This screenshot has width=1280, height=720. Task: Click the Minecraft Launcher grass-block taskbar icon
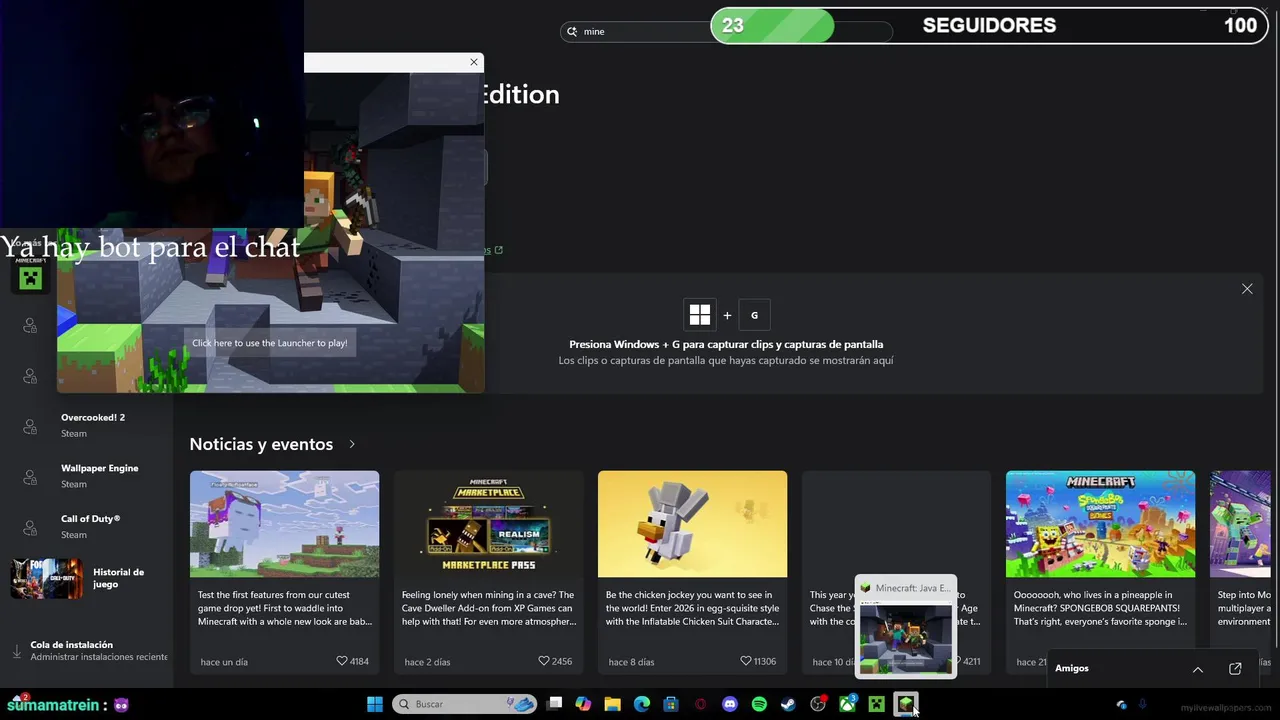tap(906, 704)
